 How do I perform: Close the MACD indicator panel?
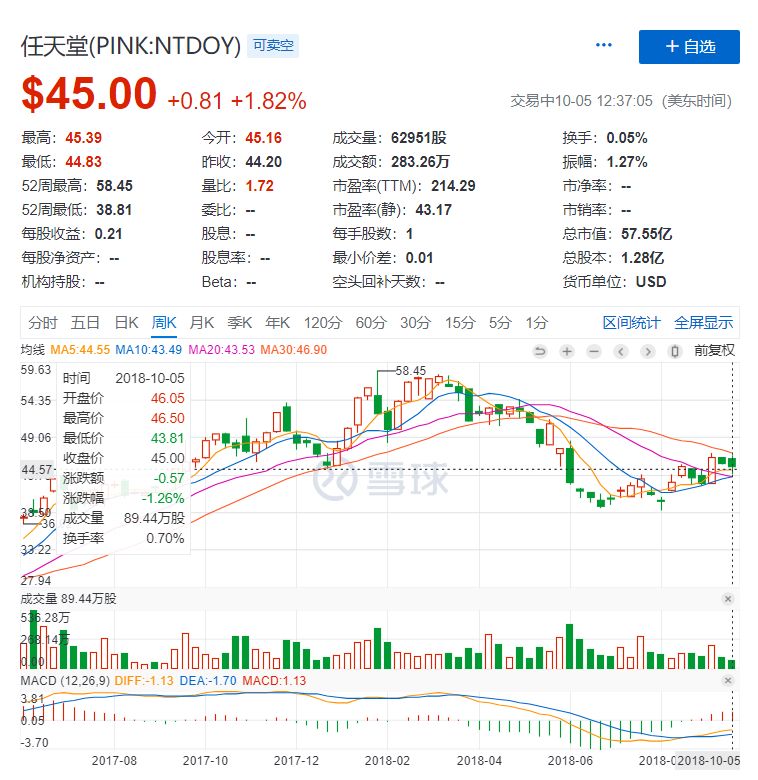tap(728, 680)
